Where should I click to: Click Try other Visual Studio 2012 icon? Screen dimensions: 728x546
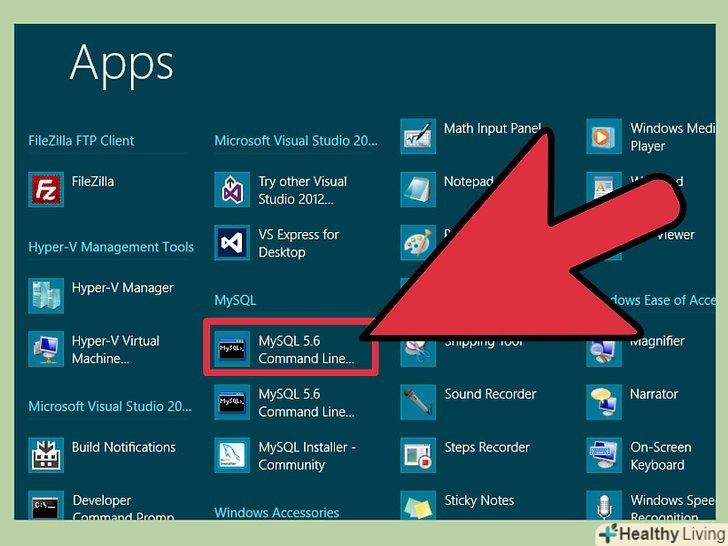232,189
